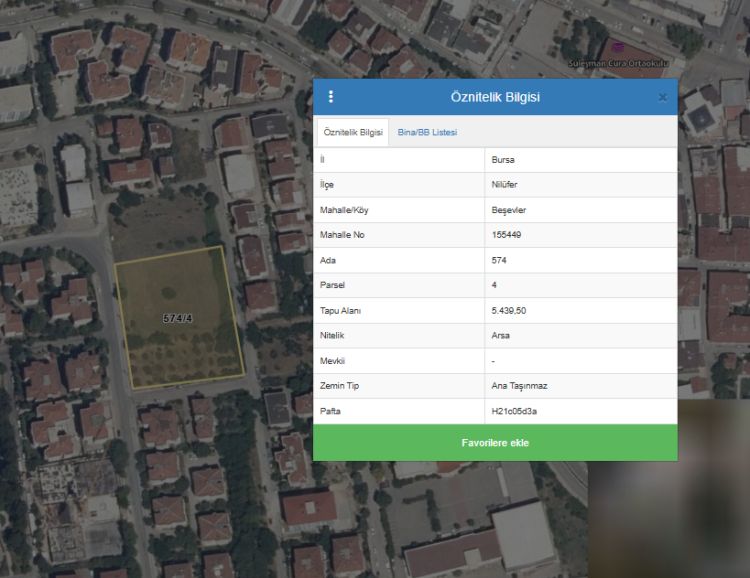The width and height of the screenshot is (750, 578).
Task: Open the three-dot options menu in panel header
Action: click(331, 97)
